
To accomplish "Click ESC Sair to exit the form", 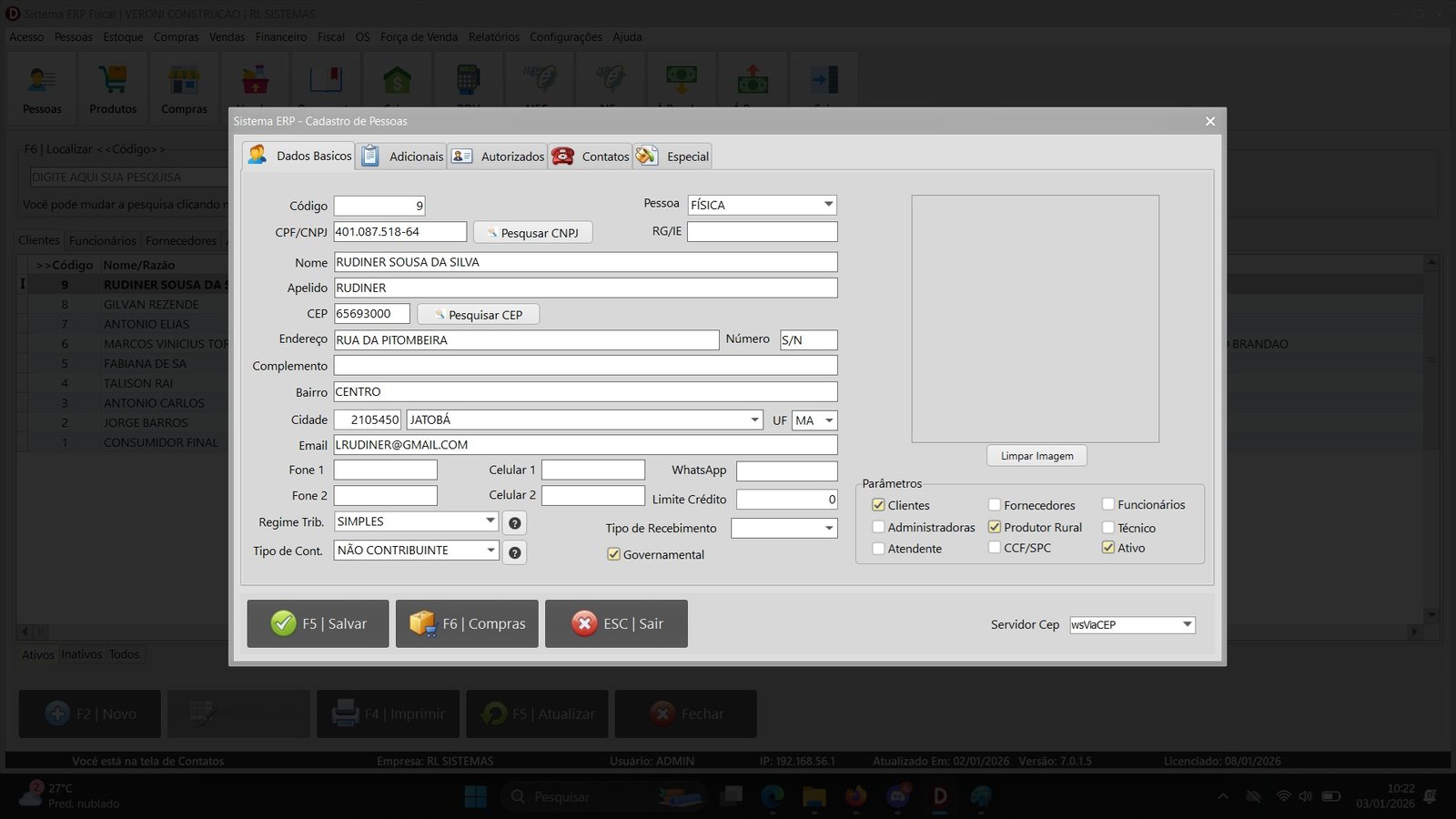I will [x=616, y=623].
